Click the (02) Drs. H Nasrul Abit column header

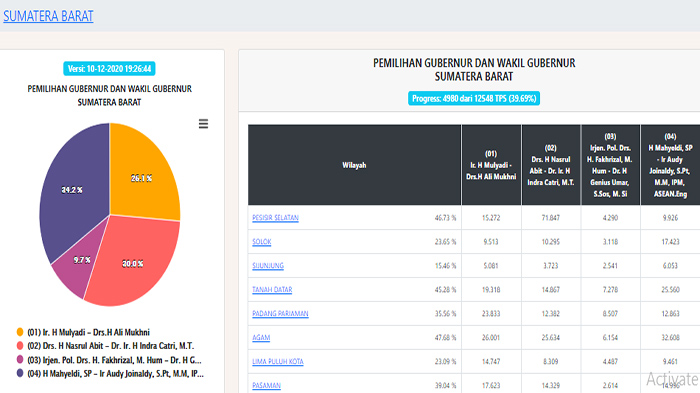coord(551,165)
